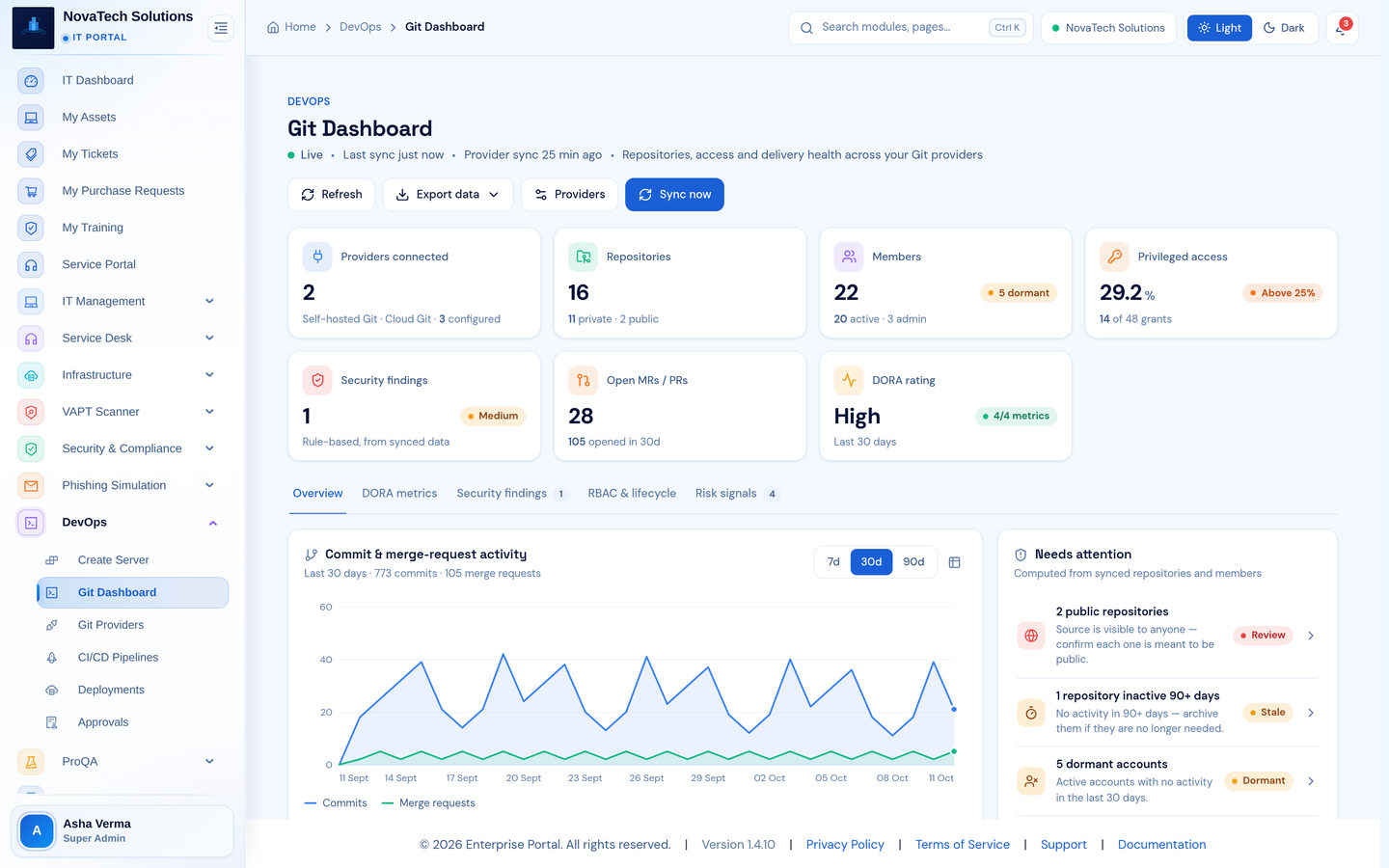Open the DORA metrics tab

pos(399,494)
